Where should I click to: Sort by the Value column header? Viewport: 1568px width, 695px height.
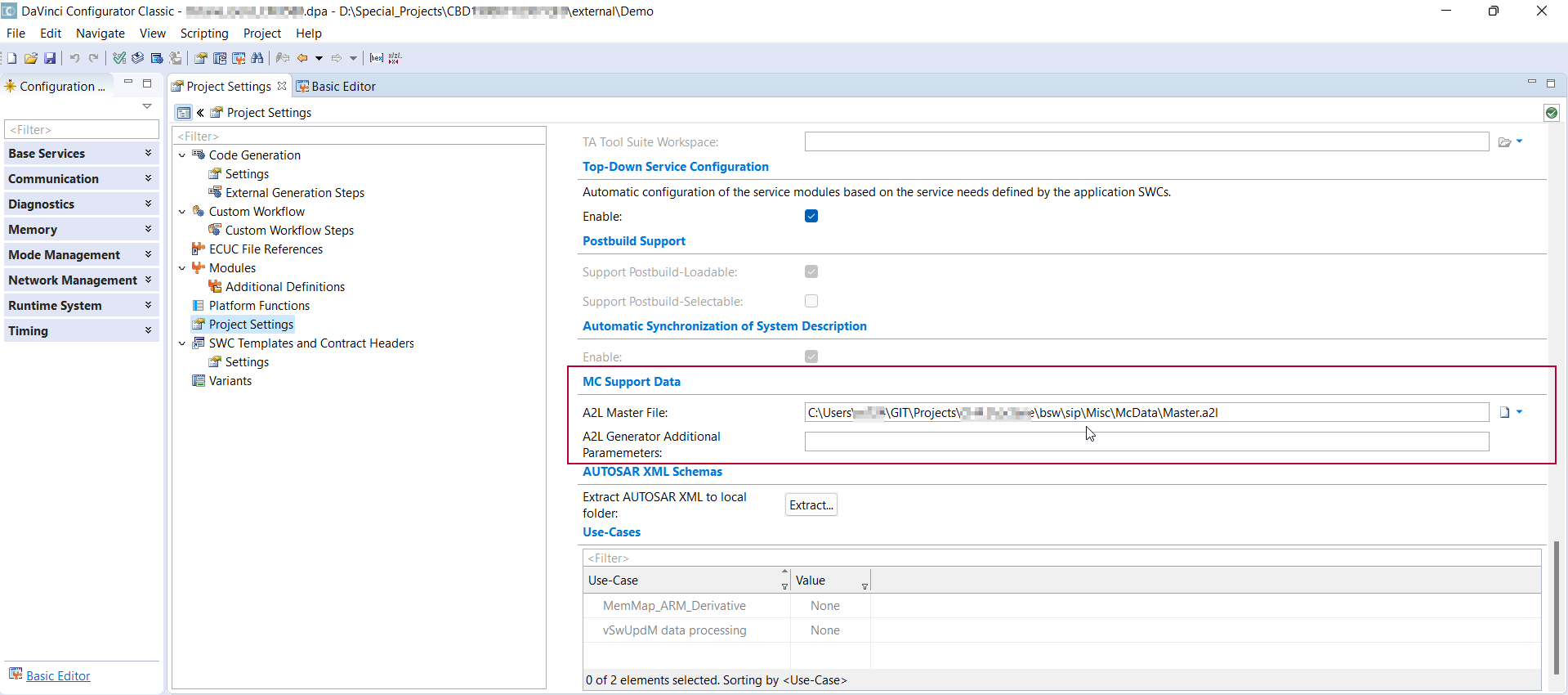[830, 581]
